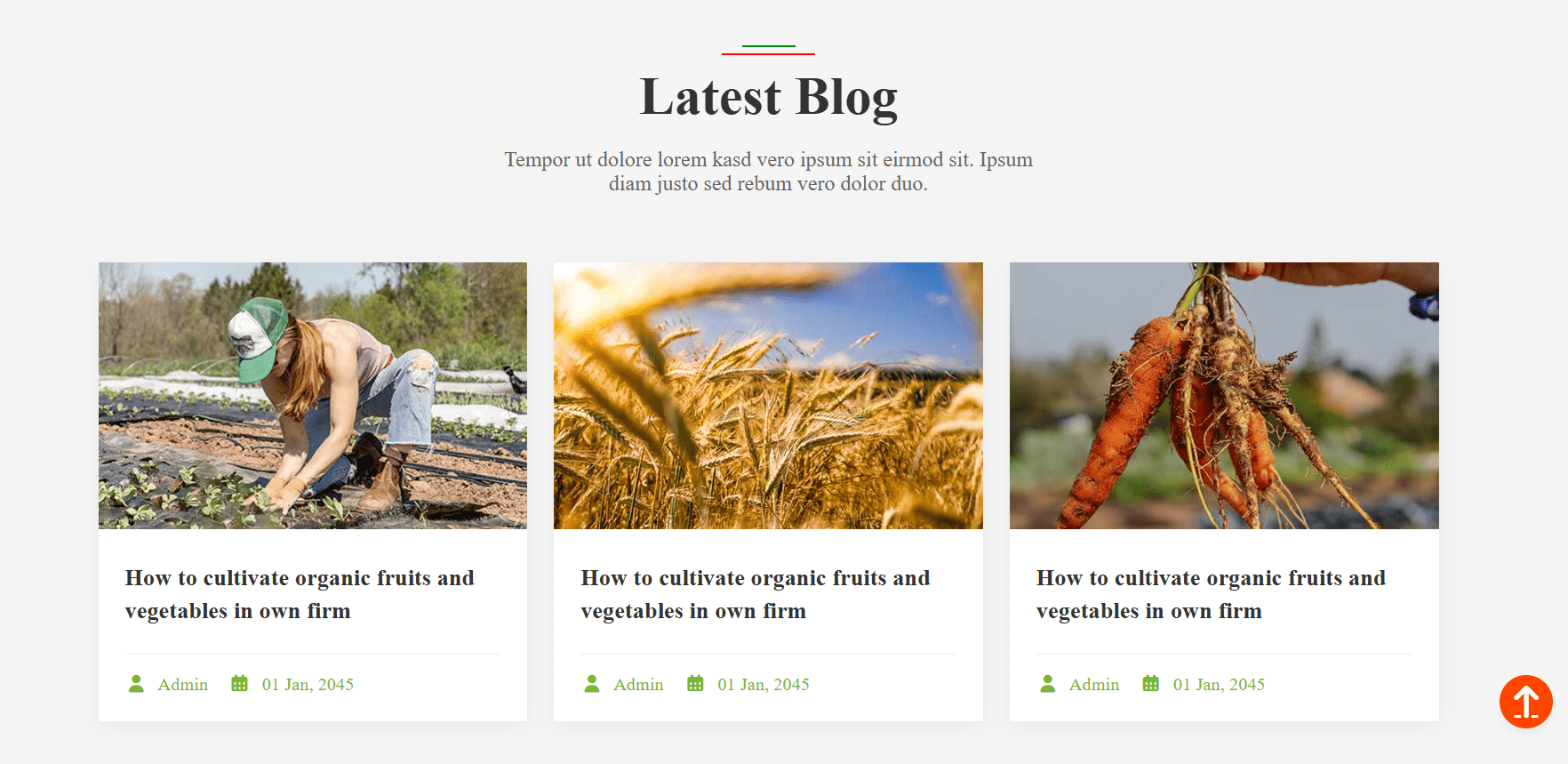Open third card's organic fruits article title
The image size is (1568, 764).
click(x=1211, y=594)
